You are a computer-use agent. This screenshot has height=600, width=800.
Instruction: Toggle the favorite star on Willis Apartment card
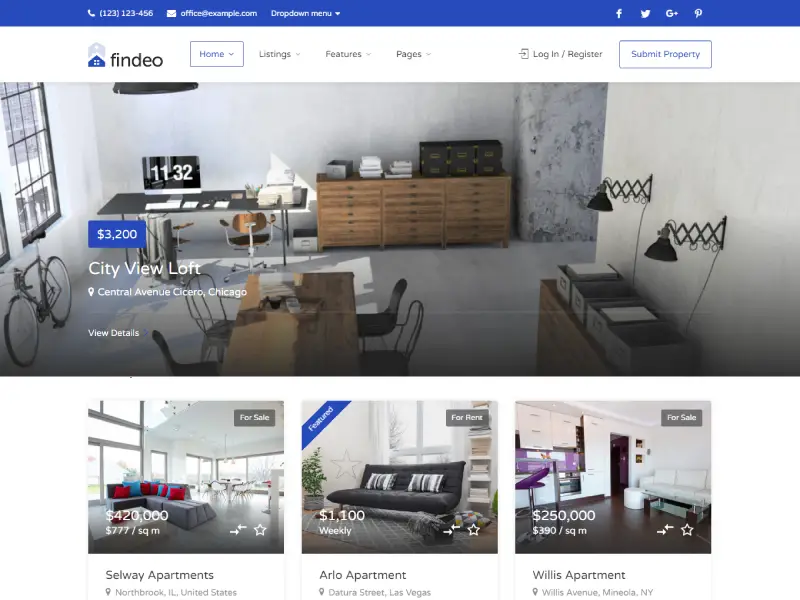(x=687, y=528)
